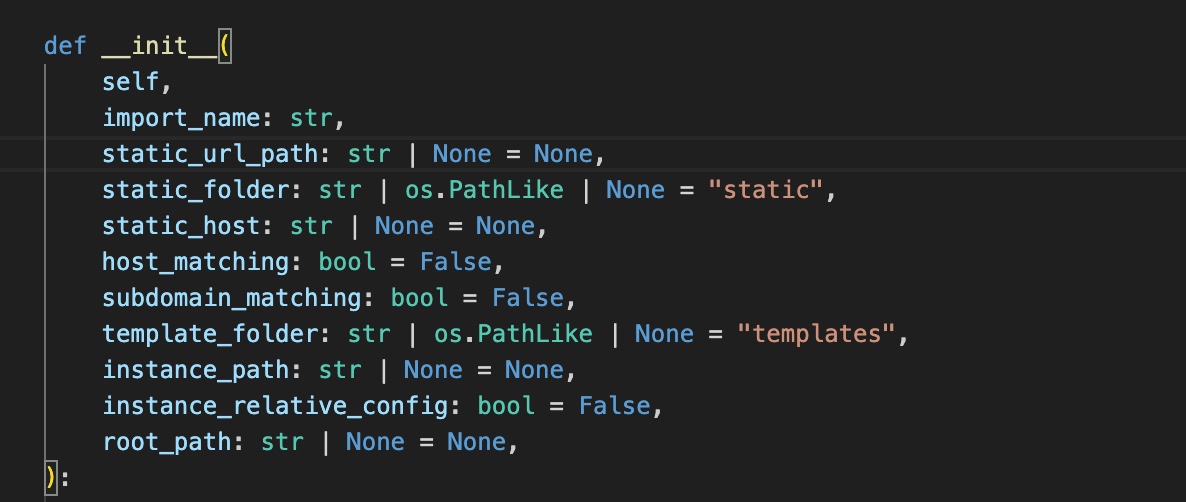Place cursor on import_name parameter
This screenshot has height=502, width=1186.
pos(181,118)
